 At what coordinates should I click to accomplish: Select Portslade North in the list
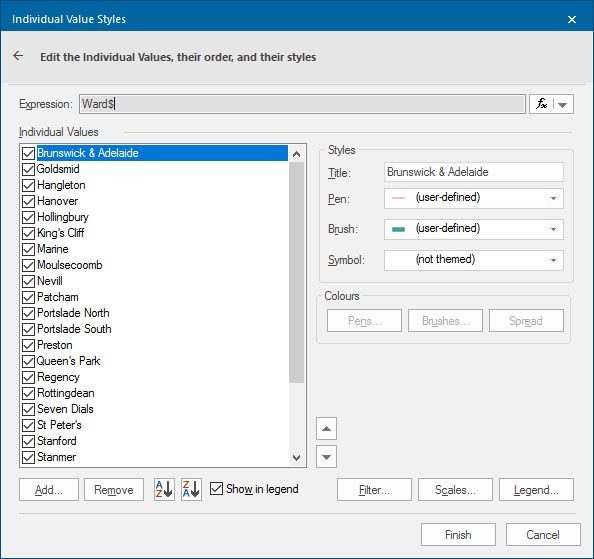pos(73,313)
